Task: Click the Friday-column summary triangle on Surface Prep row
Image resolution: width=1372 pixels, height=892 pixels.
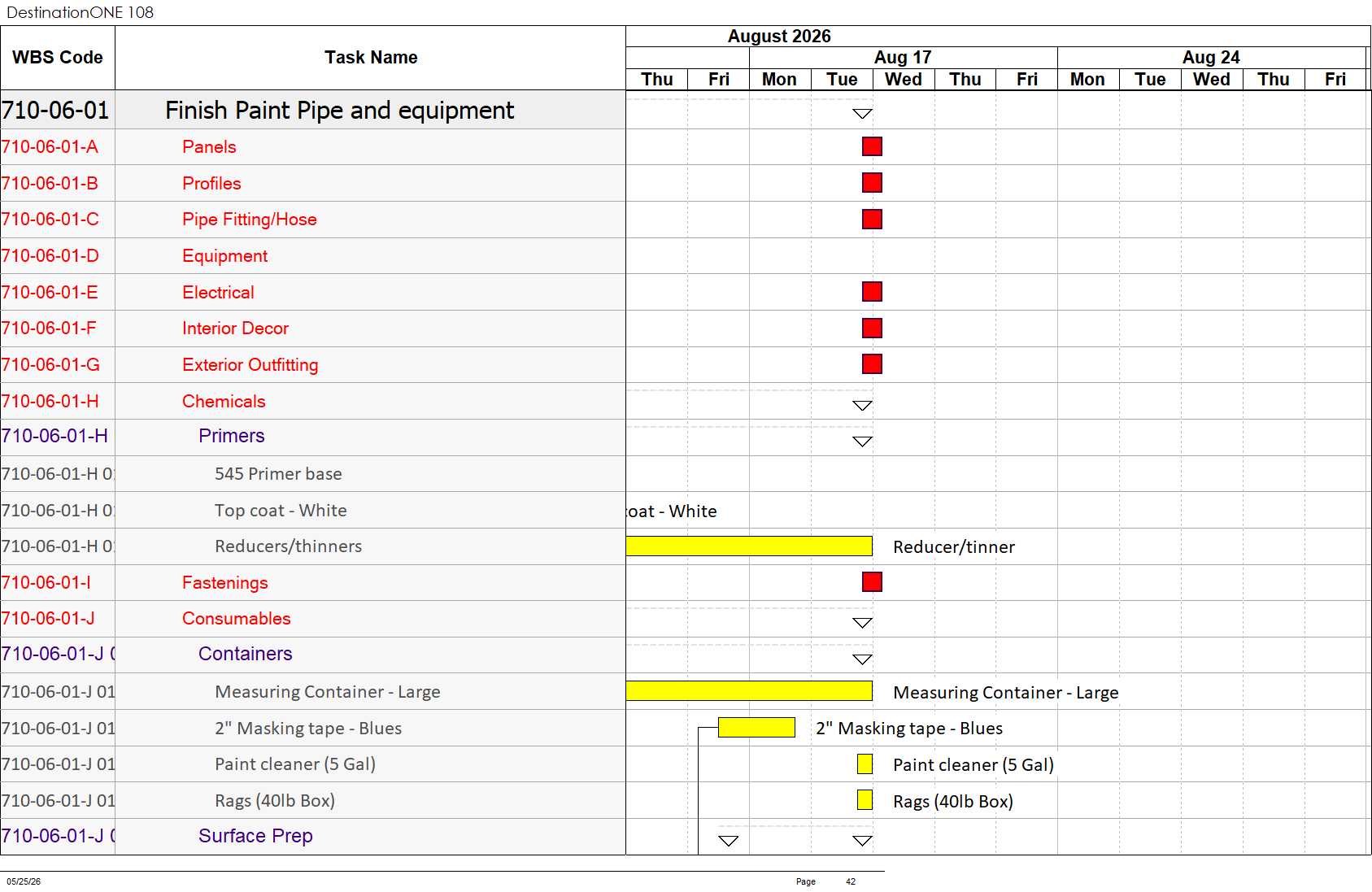Action: [729, 841]
